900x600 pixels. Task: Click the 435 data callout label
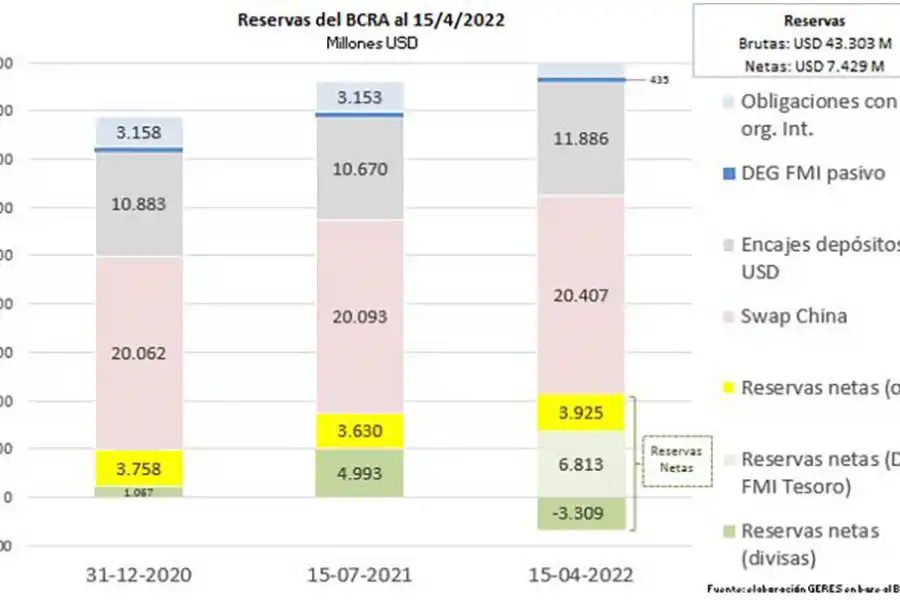[660, 77]
